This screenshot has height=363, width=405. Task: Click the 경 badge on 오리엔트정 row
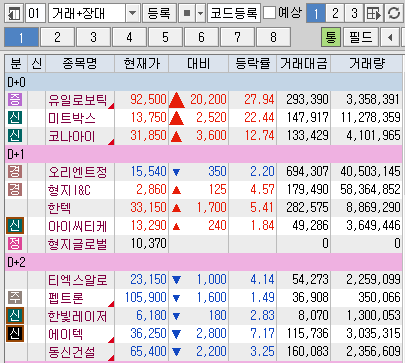[15, 172]
